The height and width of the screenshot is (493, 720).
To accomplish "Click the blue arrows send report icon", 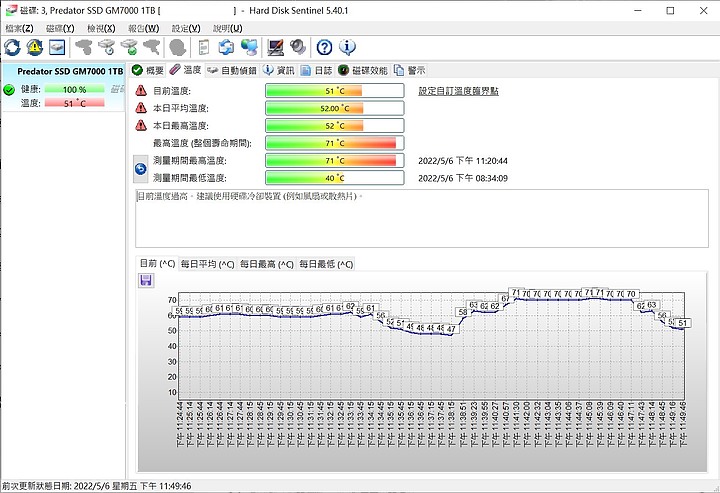I will coord(226,47).
